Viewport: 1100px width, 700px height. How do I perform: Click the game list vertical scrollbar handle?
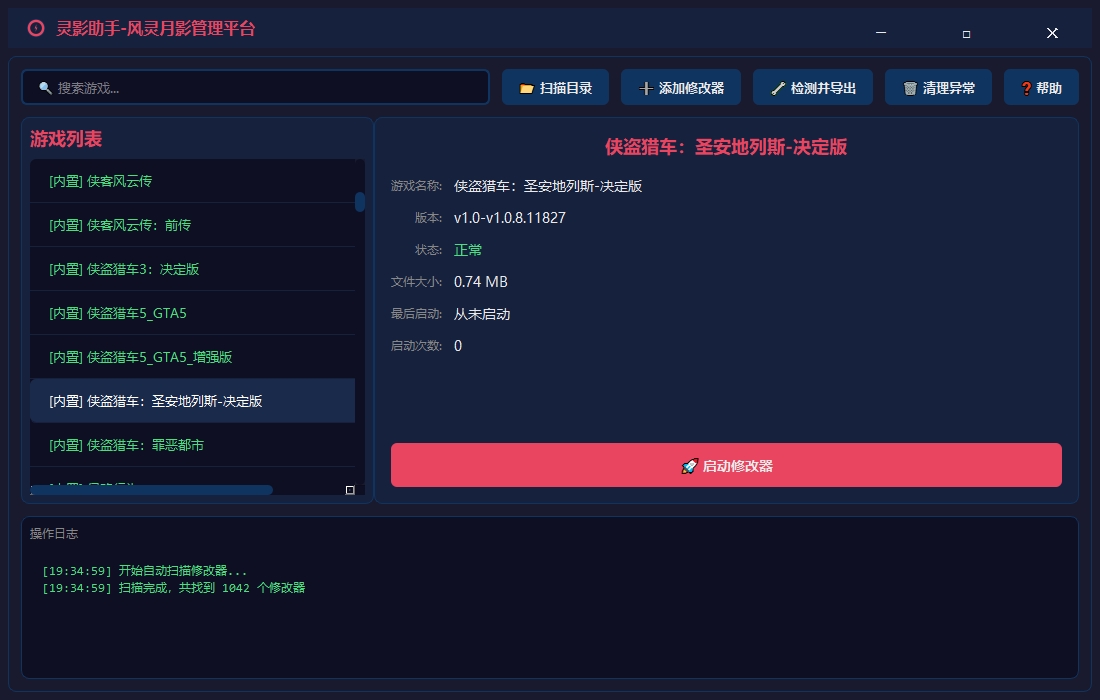point(360,202)
